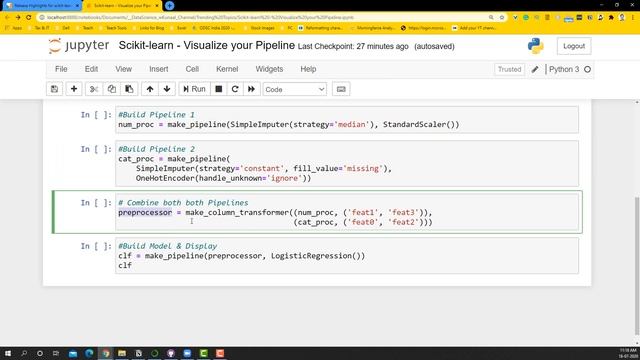The height and width of the screenshot is (360, 640).
Task: Open the Help menu
Action: coord(308,69)
